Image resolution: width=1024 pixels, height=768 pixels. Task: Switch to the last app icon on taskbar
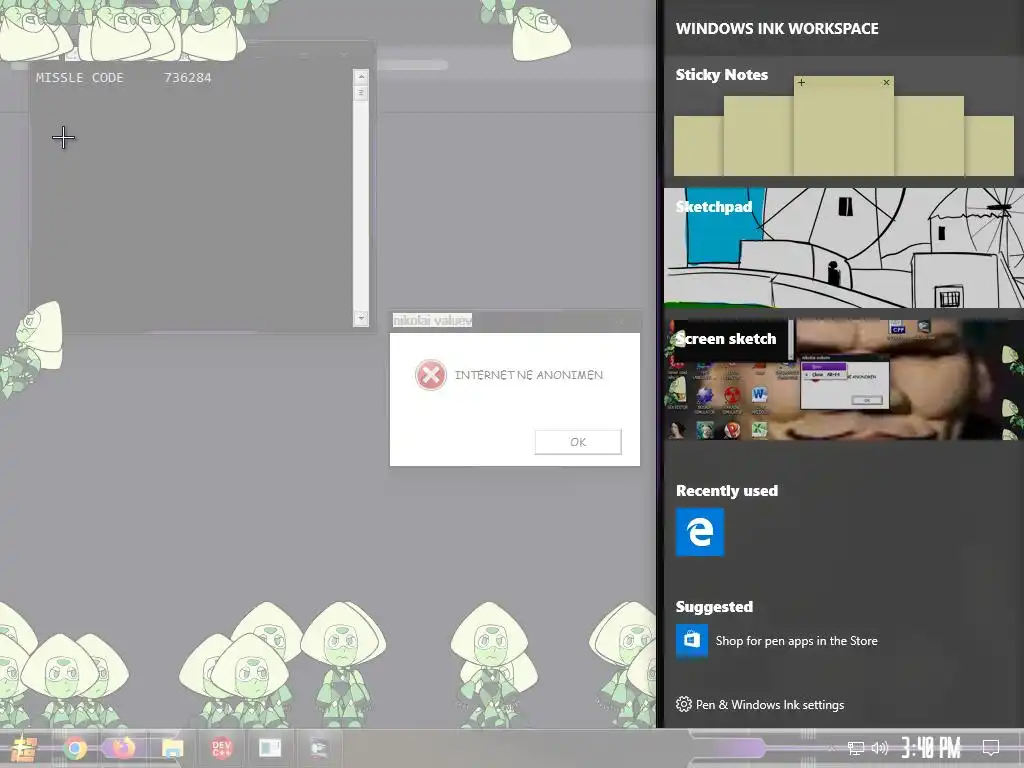[x=319, y=748]
